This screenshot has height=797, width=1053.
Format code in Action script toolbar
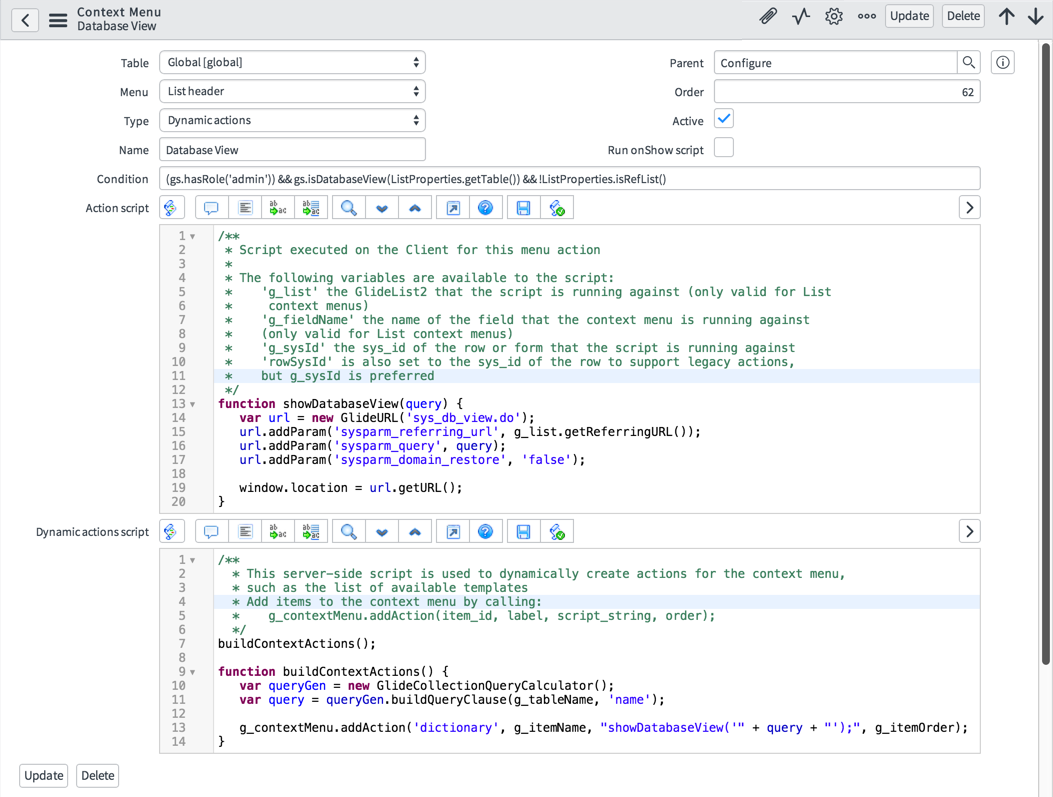(245, 208)
